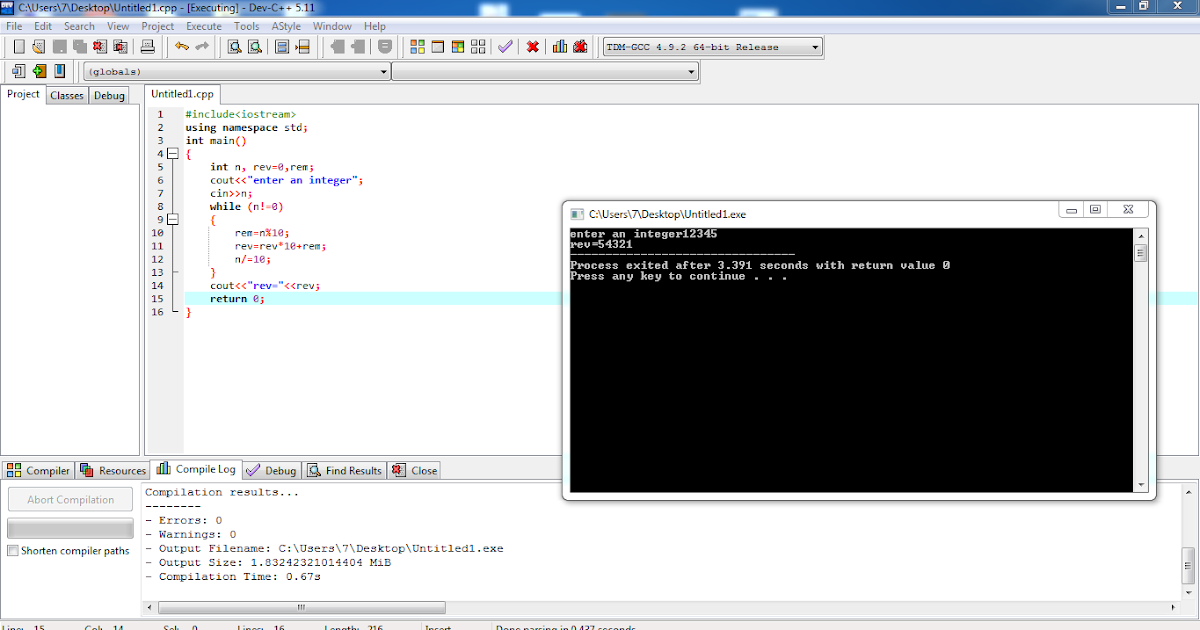This screenshot has height=630, width=1200.
Task: Switch to the Find Results panel
Action: coord(344,470)
